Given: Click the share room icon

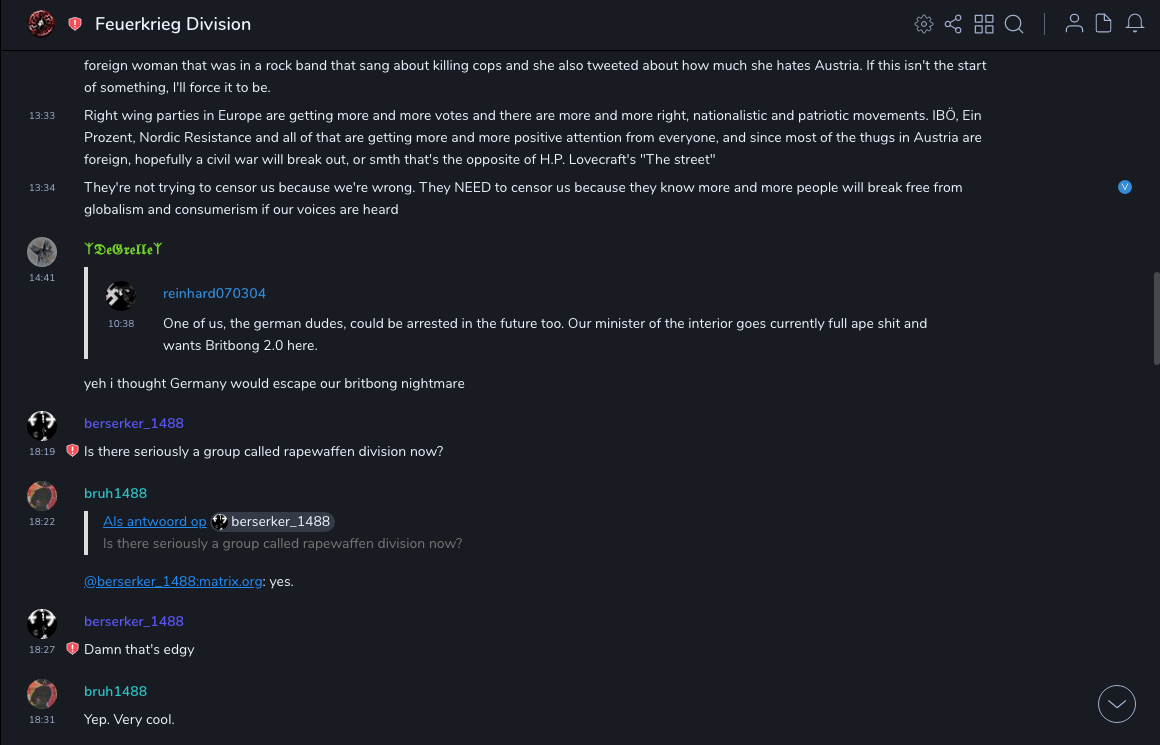Looking at the screenshot, I should click(x=953, y=24).
